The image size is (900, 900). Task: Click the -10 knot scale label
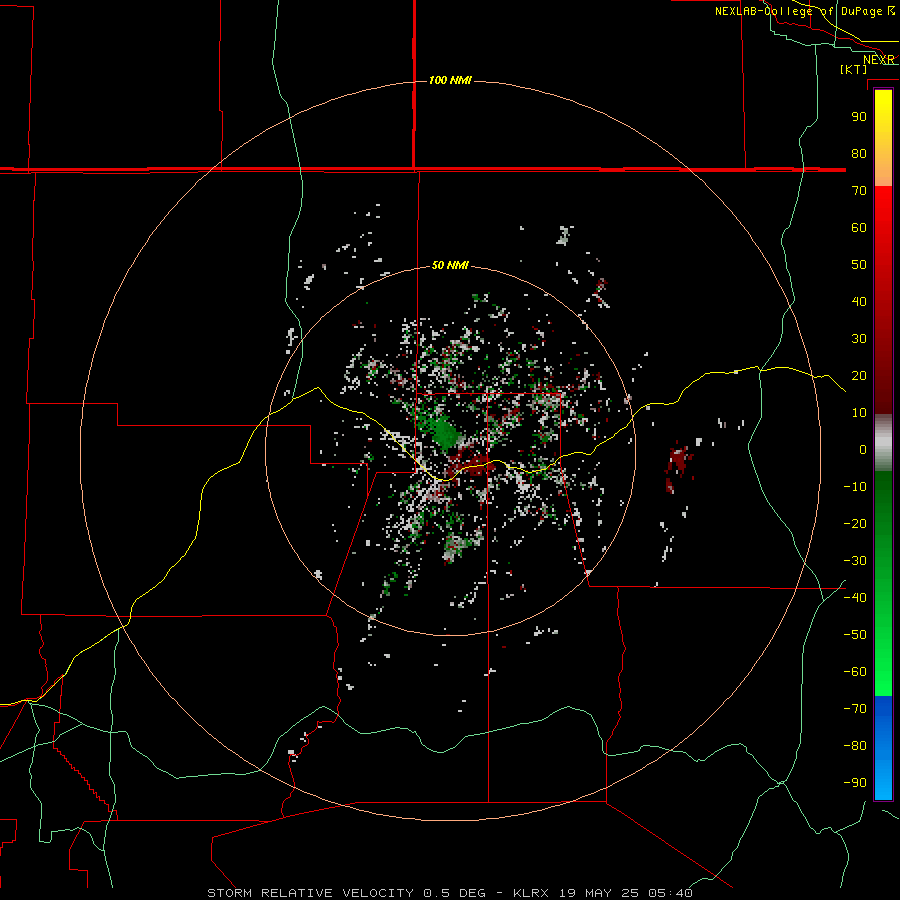(x=855, y=487)
